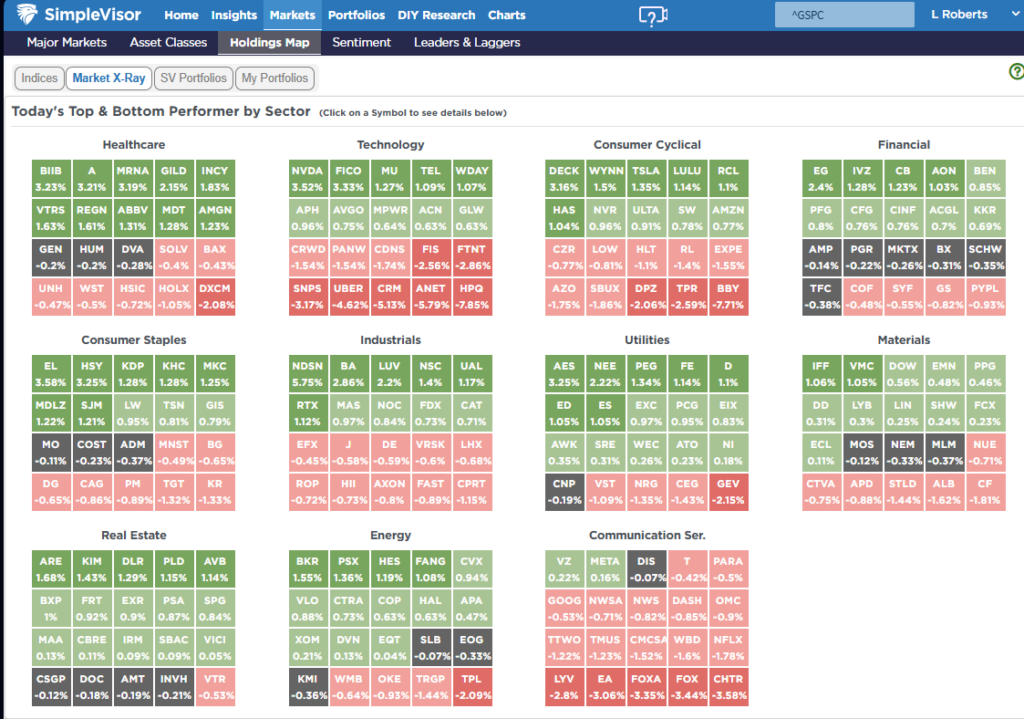Select the GS -0.82% tile

[944, 296]
